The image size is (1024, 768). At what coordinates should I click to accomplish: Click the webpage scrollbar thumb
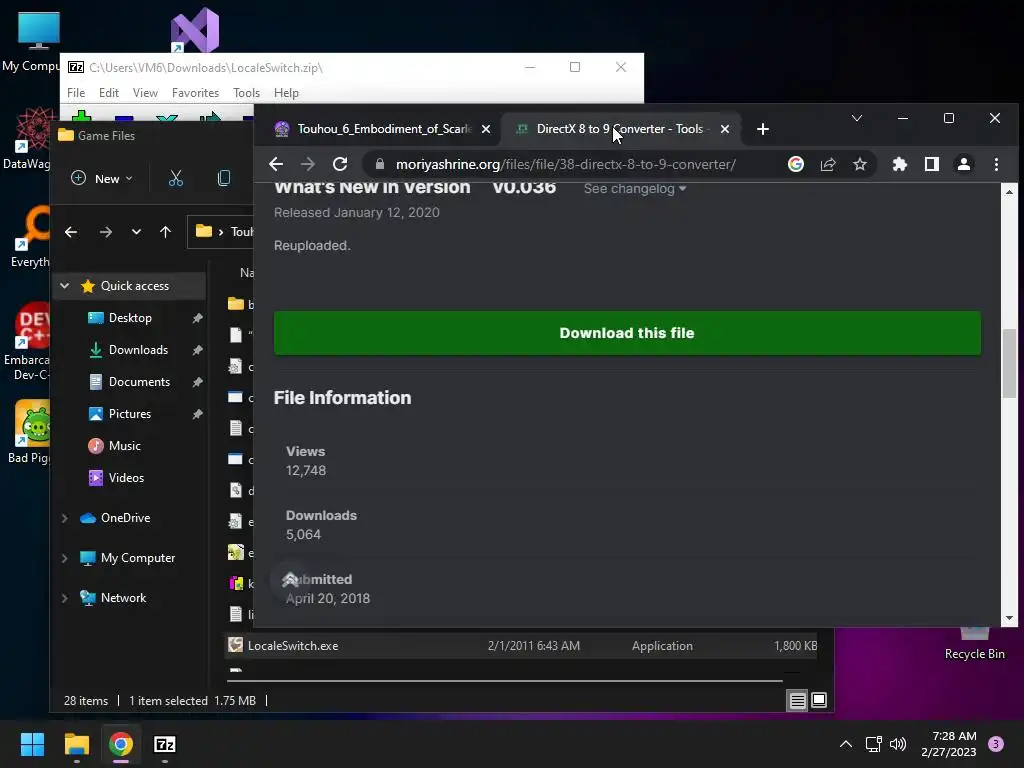point(1010,363)
